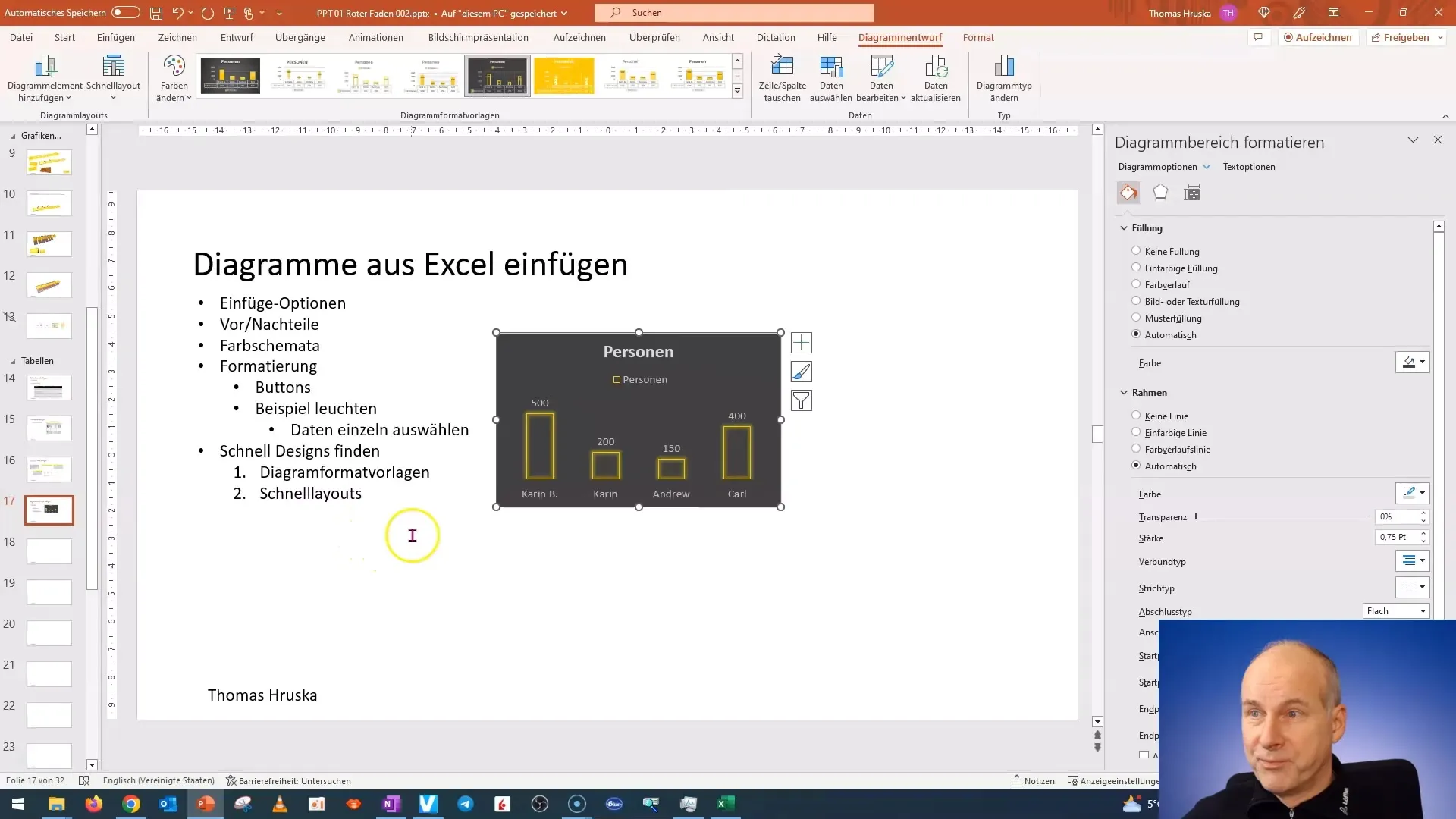Toggle Keine Linie border option
The width and height of the screenshot is (1456, 819).
(1136, 415)
